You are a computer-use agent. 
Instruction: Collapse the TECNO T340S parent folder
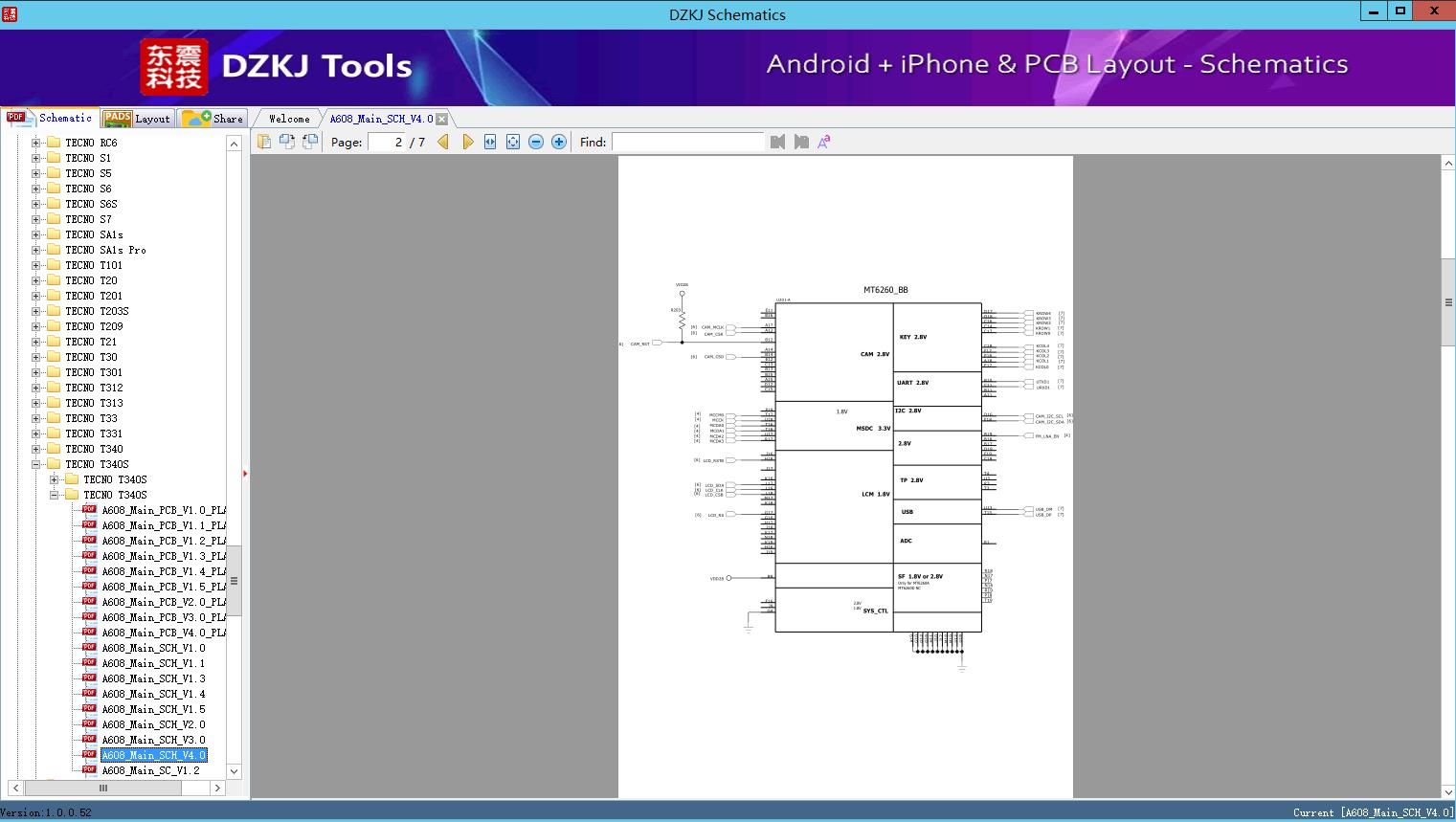(36, 464)
